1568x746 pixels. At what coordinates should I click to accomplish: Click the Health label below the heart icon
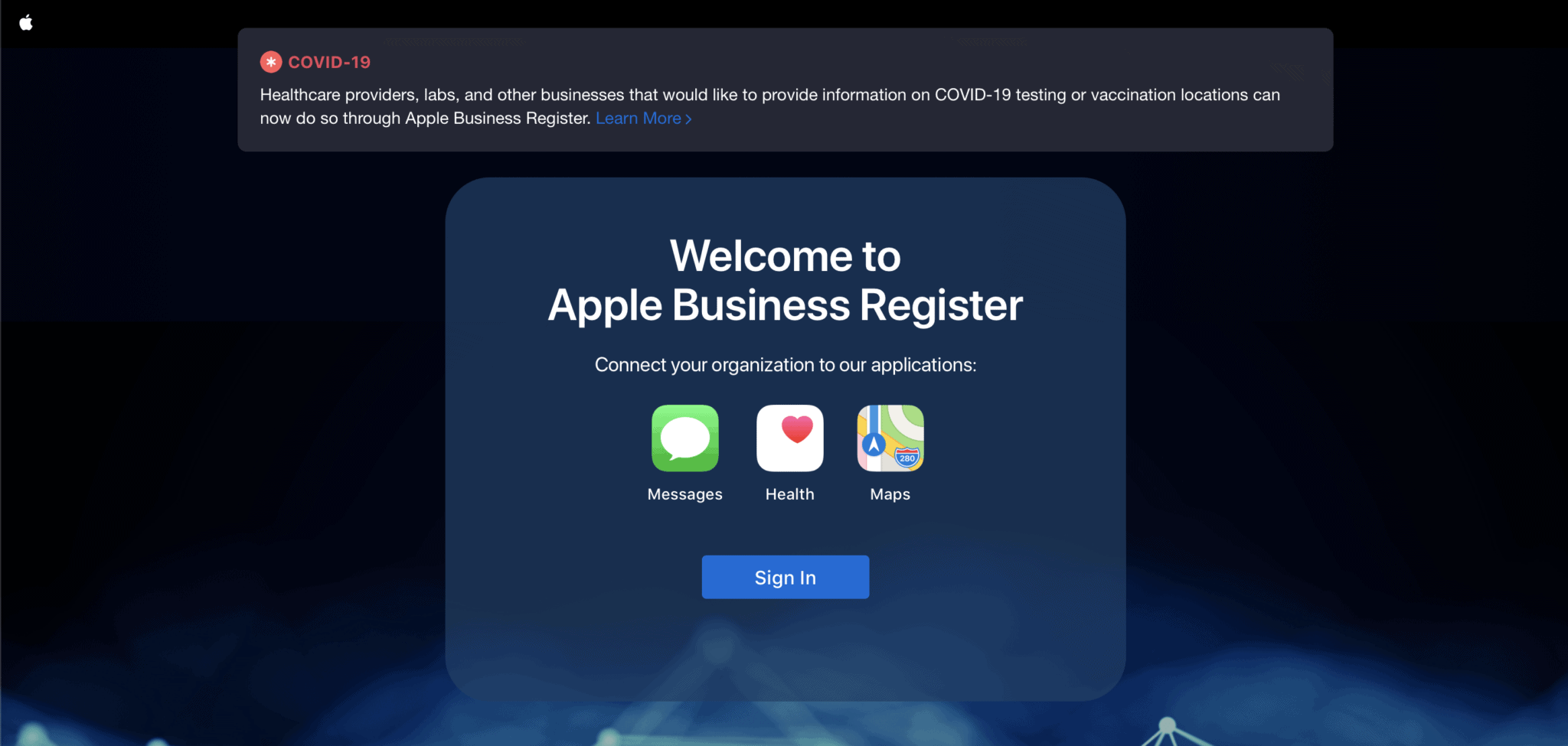789,494
